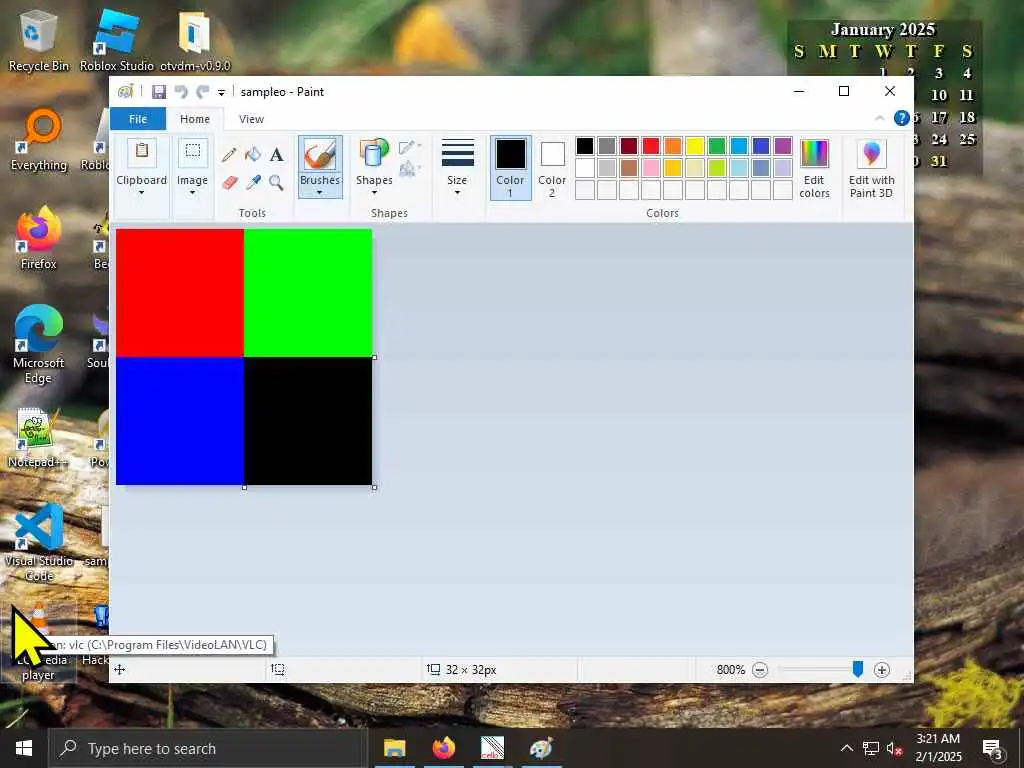Click the Size line thickness icon
This screenshot has width=1024, height=768.
click(457, 153)
